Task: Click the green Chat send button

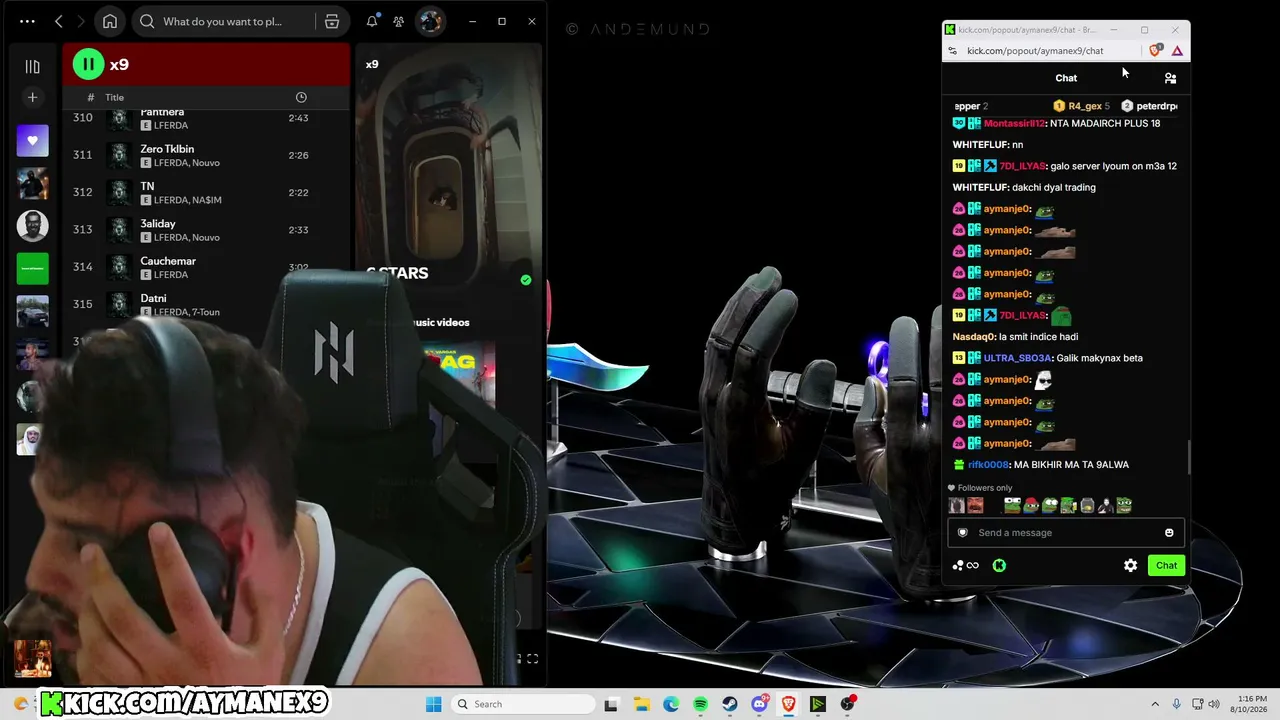Action: click(x=1166, y=565)
